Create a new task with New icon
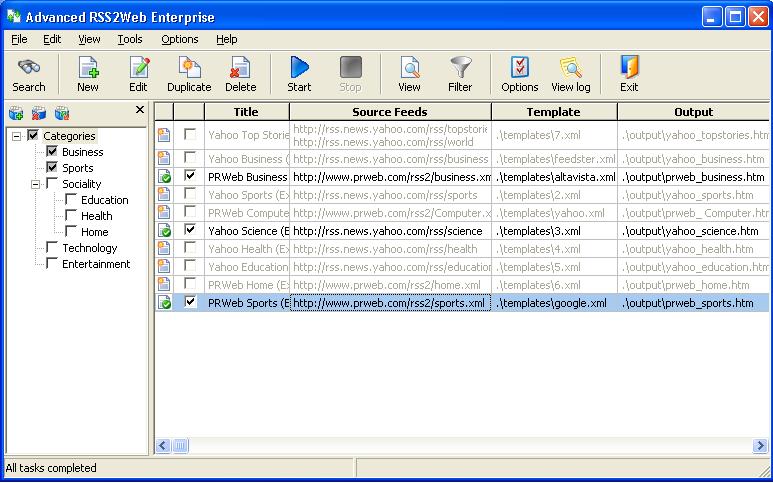 click(x=88, y=68)
